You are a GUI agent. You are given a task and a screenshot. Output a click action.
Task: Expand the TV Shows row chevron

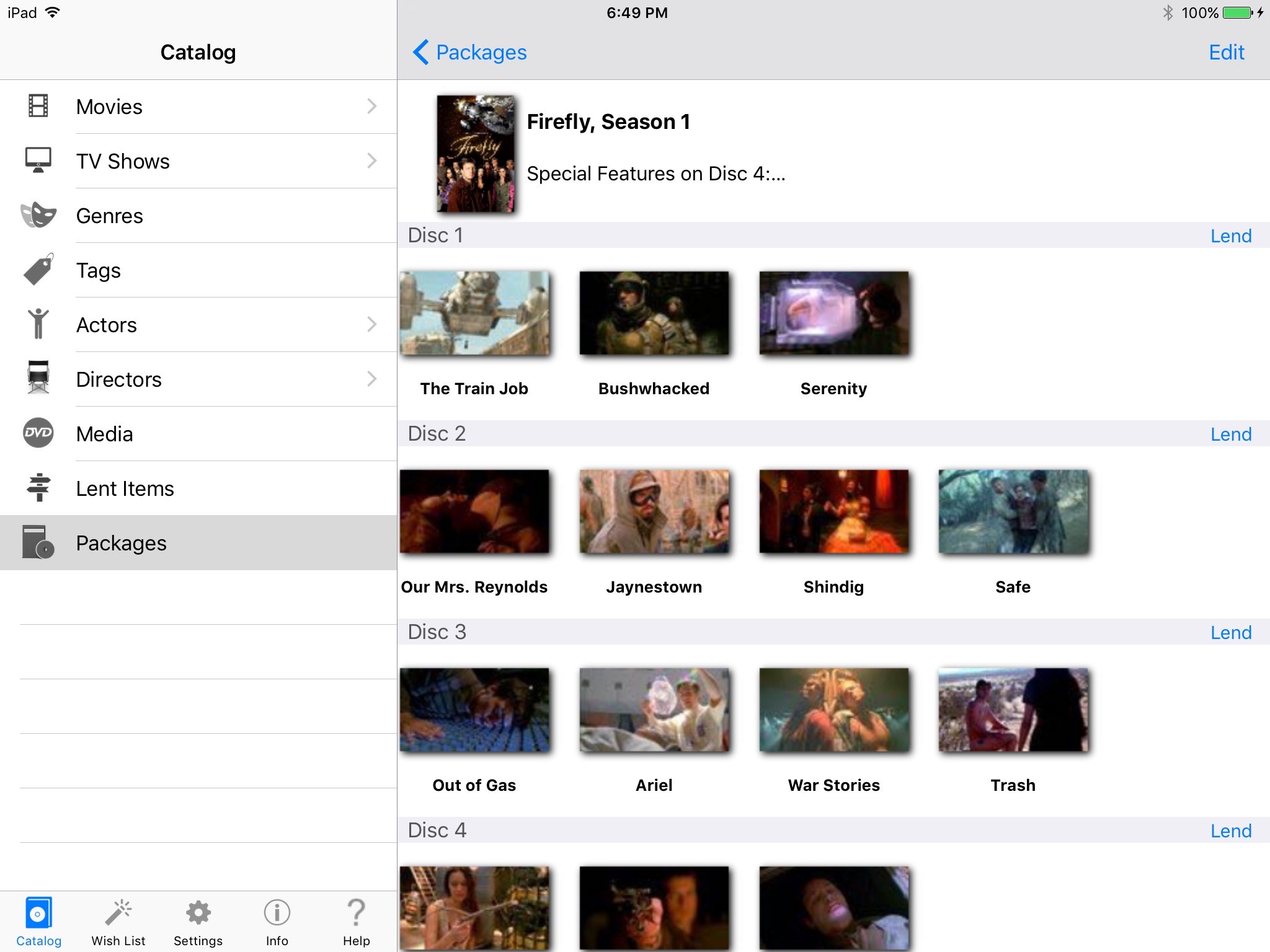372,161
